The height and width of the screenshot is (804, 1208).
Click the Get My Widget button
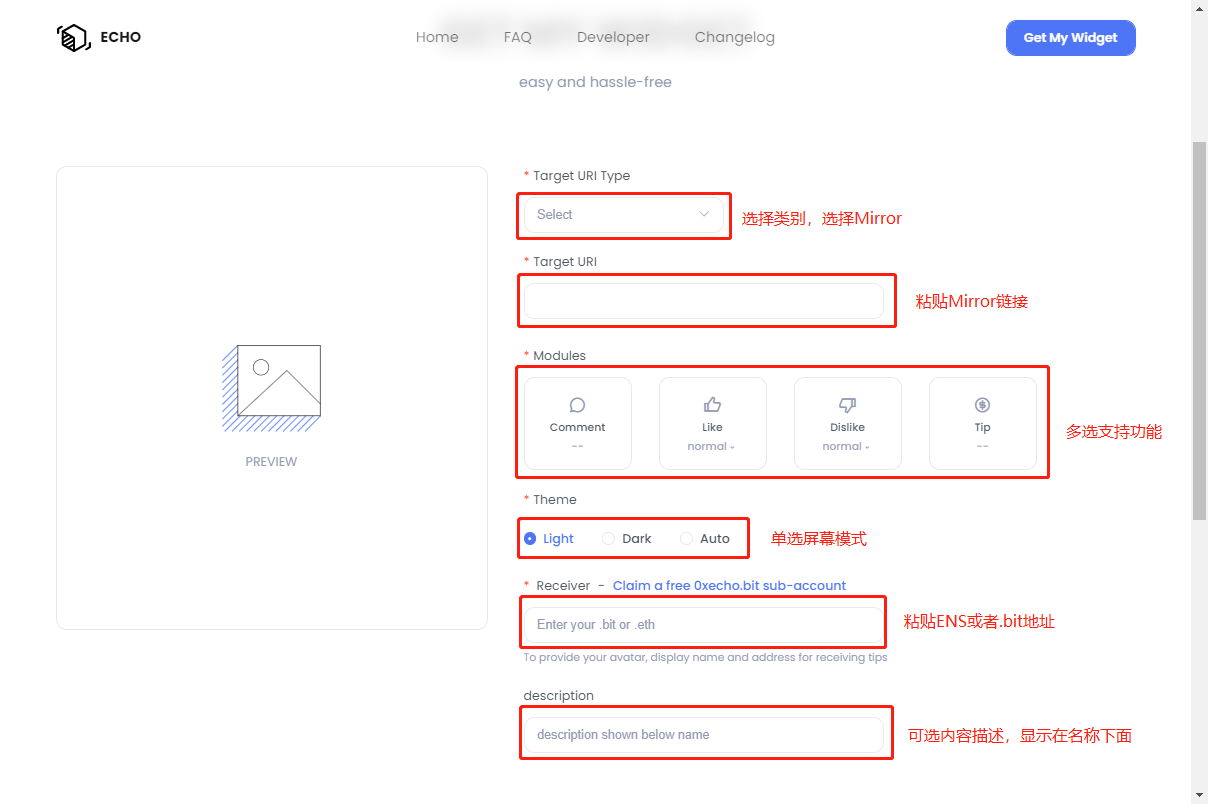click(x=1070, y=37)
